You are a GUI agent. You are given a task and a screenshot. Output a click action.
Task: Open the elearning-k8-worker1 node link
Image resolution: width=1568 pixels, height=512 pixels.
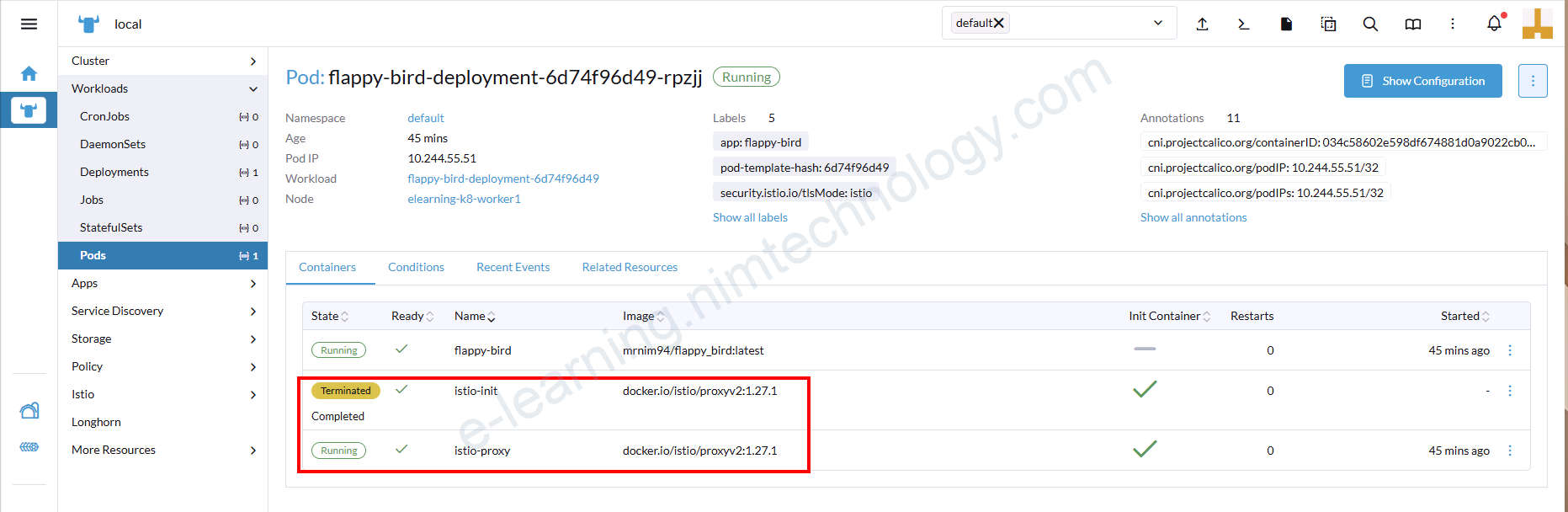point(464,199)
